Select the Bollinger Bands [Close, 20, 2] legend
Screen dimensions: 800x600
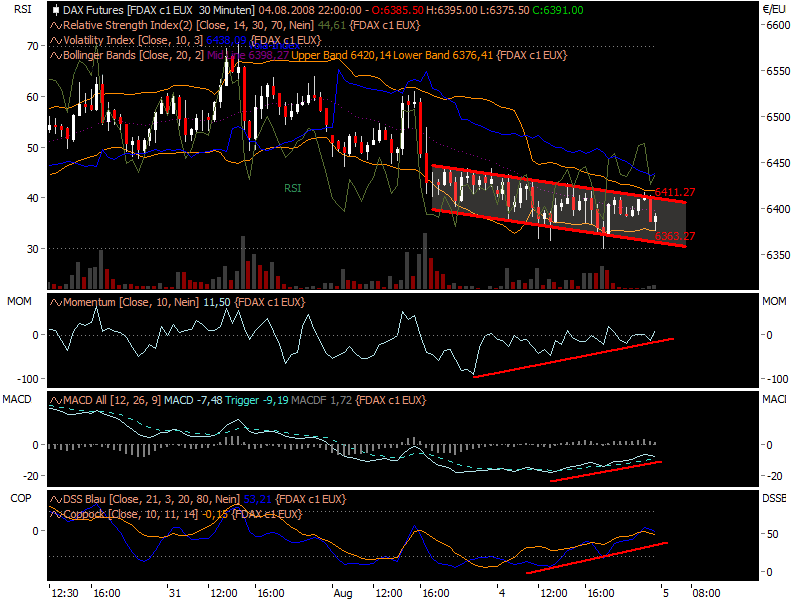pyautogui.click(x=133, y=55)
